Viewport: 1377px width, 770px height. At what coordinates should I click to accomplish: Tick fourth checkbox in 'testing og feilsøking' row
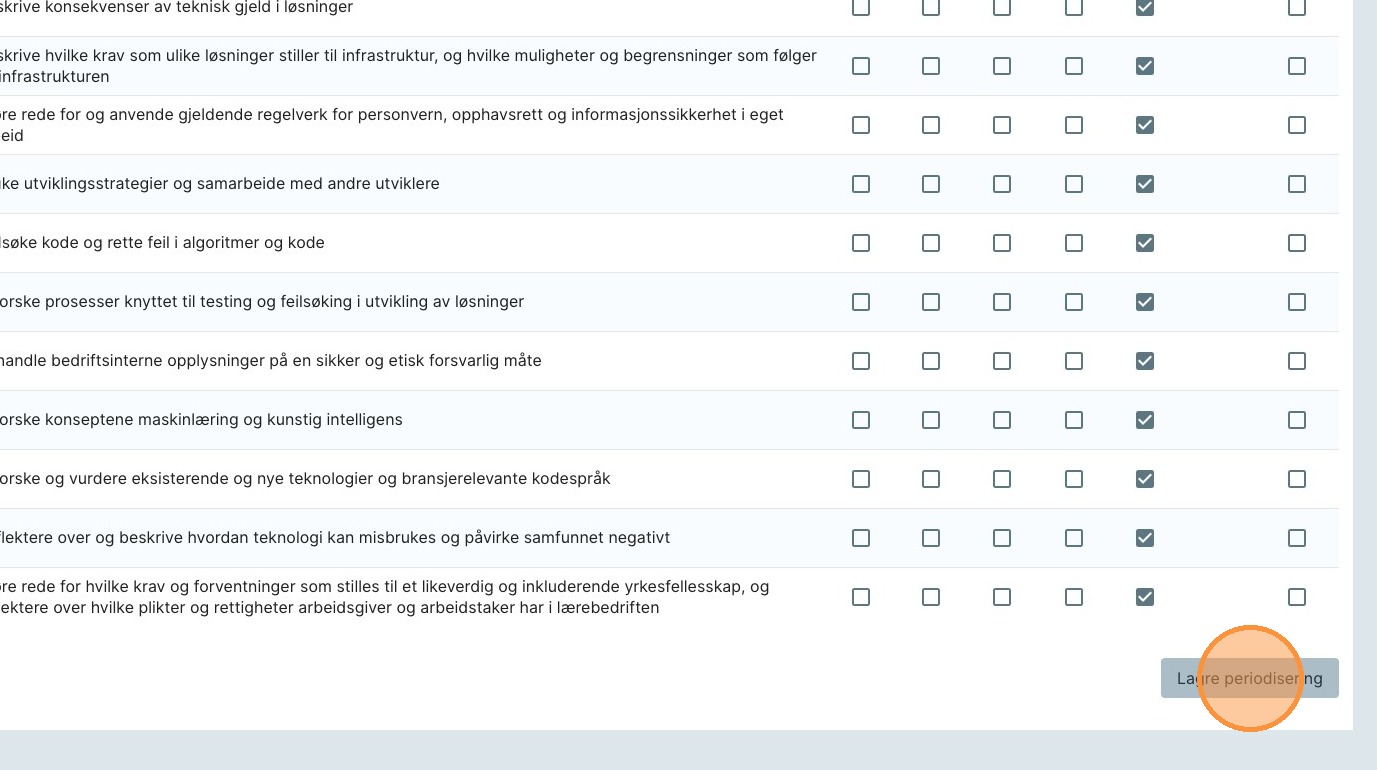(x=1074, y=302)
